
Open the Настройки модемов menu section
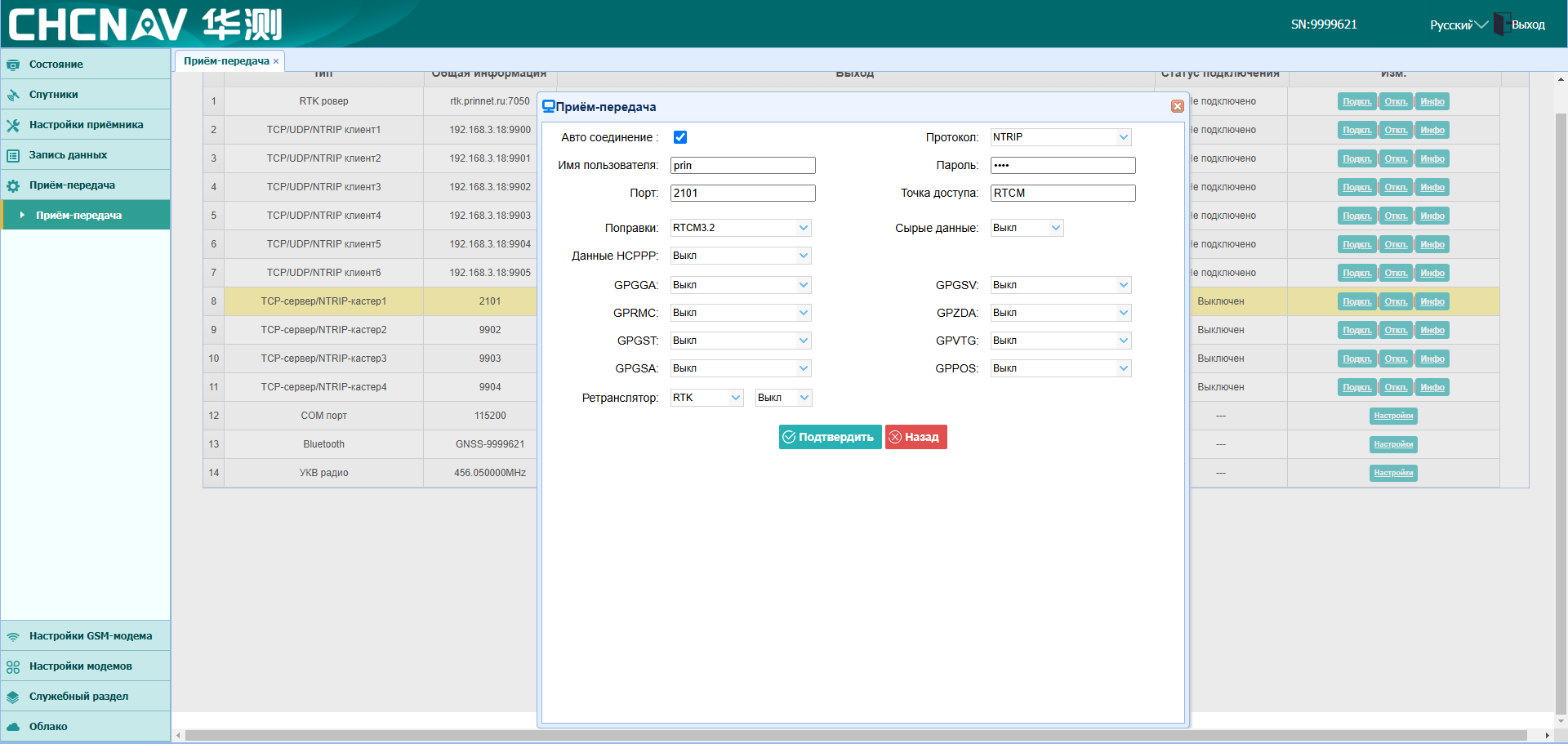click(86, 666)
